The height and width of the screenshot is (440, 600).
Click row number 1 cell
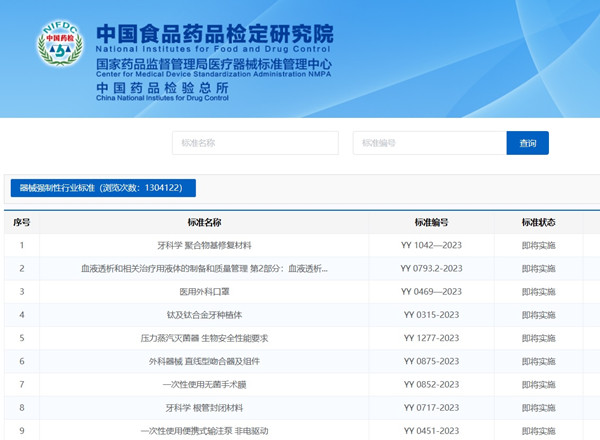pos(22,245)
